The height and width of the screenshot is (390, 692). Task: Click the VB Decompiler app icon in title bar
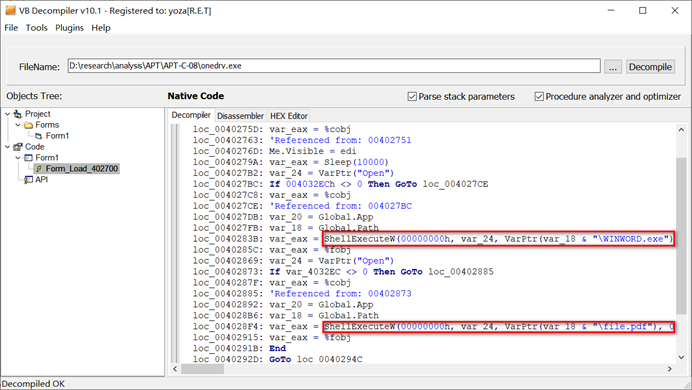[x=10, y=10]
